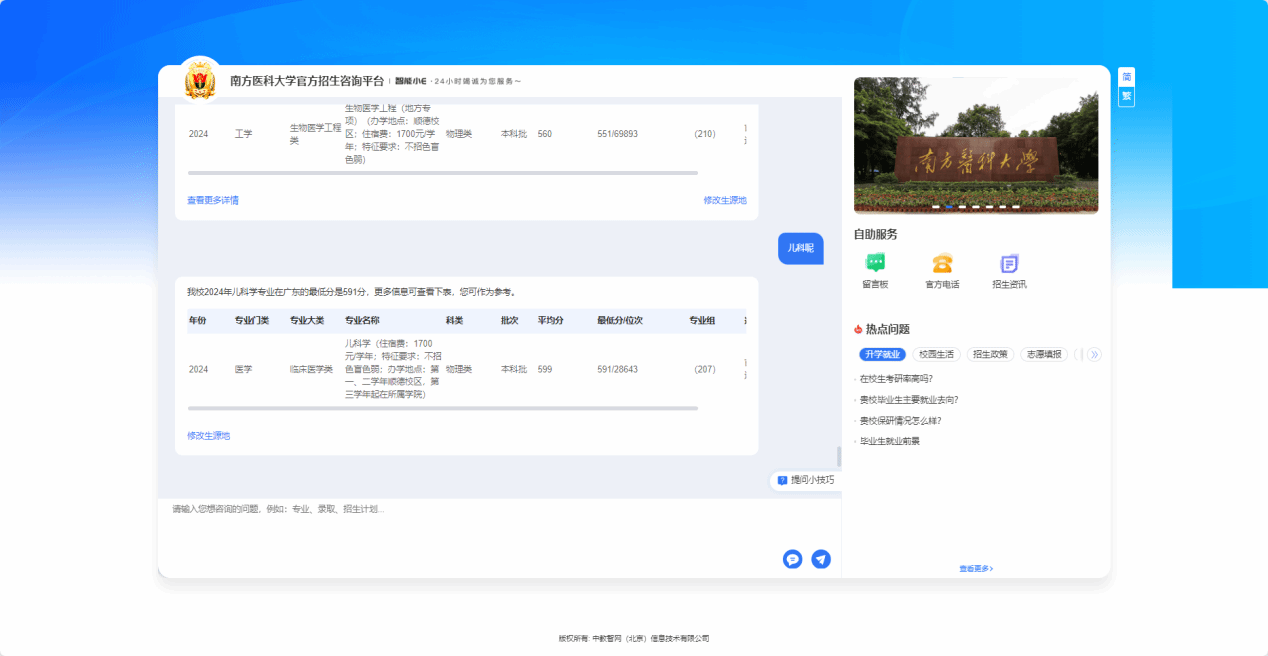Click the horizontal scrollbar under 生物医学工程 table
The width and height of the screenshot is (1268, 656).
(442, 173)
